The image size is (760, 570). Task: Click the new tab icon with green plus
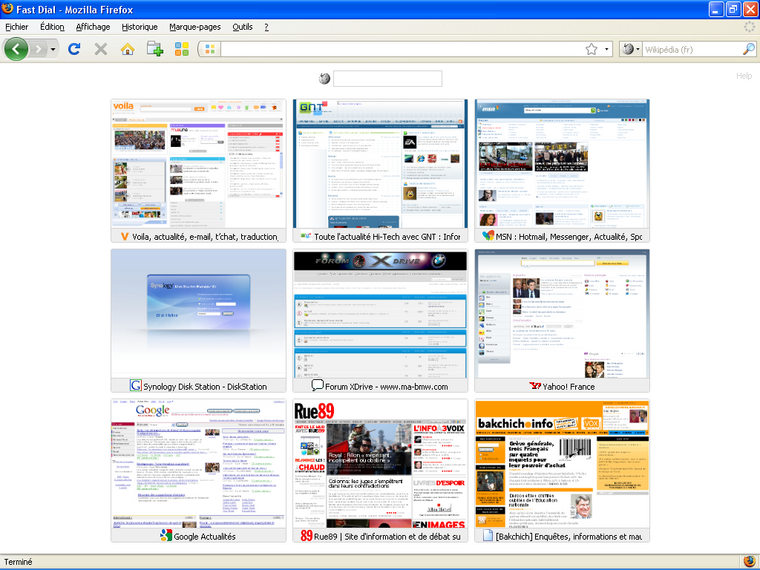pyautogui.click(x=155, y=49)
